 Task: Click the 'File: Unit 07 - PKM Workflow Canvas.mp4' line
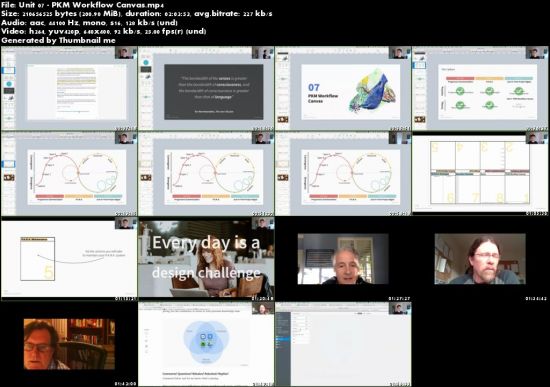[83, 5]
